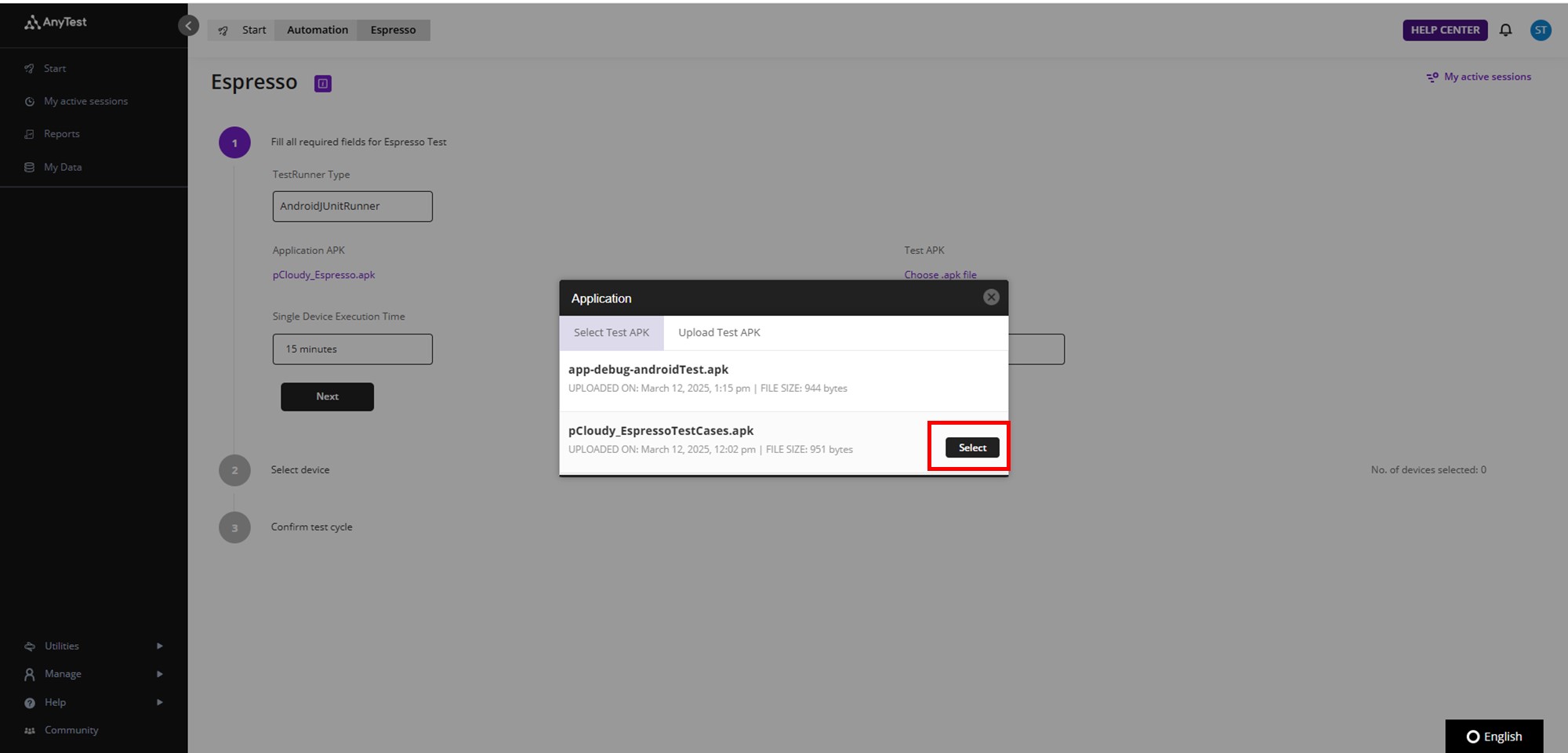Open the My active sessions link in the page header
This screenshot has width=1568, height=753.
(1487, 77)
